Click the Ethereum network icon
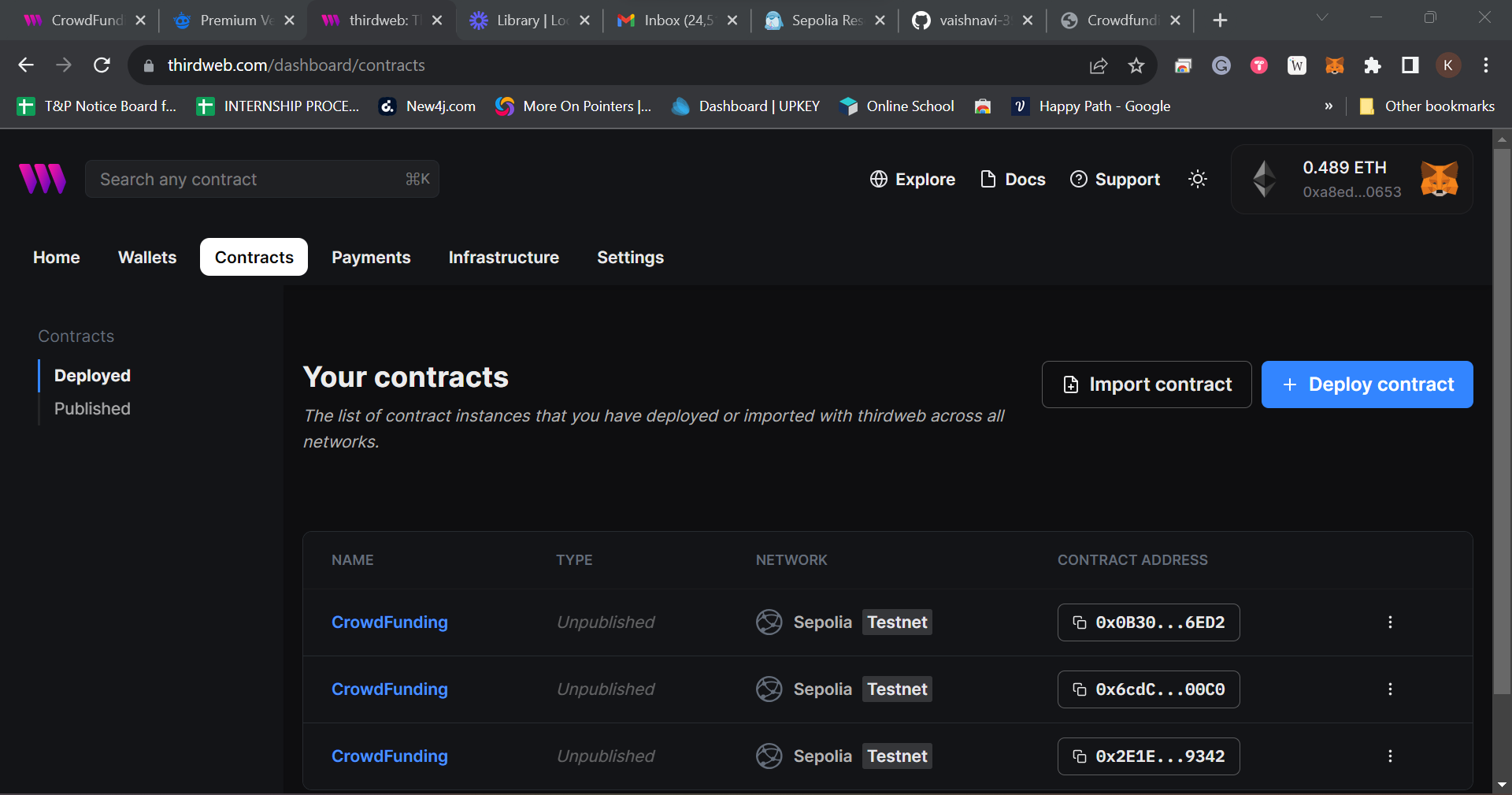This screenshot has height=795, width=1512. point(1265,179)
